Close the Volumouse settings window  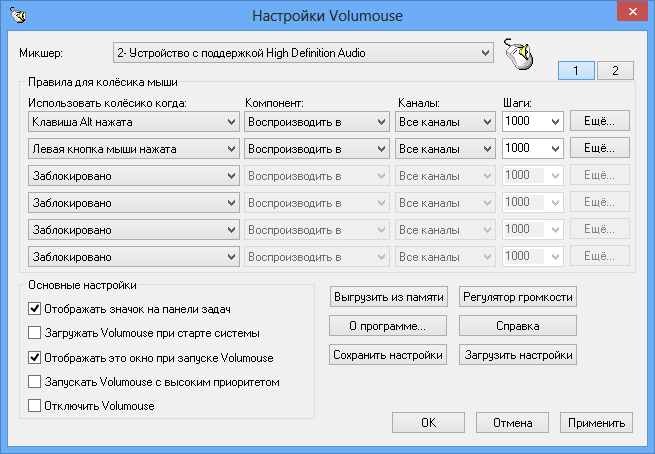[632, 12]
